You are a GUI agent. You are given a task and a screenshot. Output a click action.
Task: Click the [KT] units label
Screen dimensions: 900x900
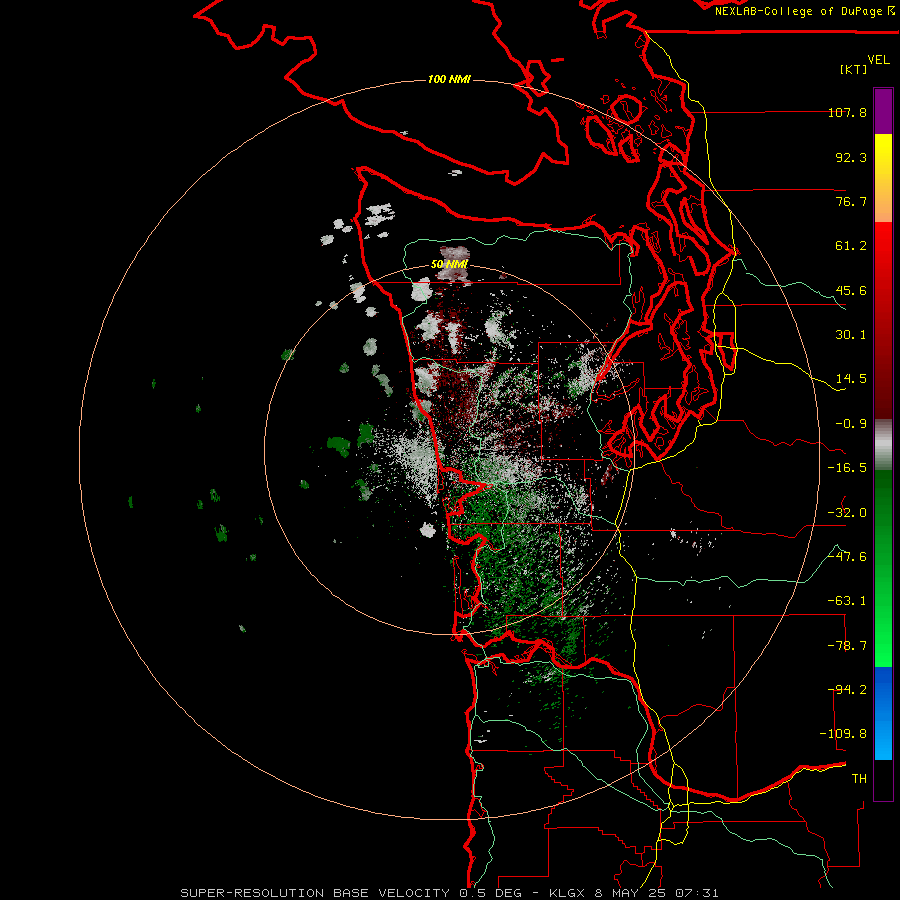pos(853,69)
